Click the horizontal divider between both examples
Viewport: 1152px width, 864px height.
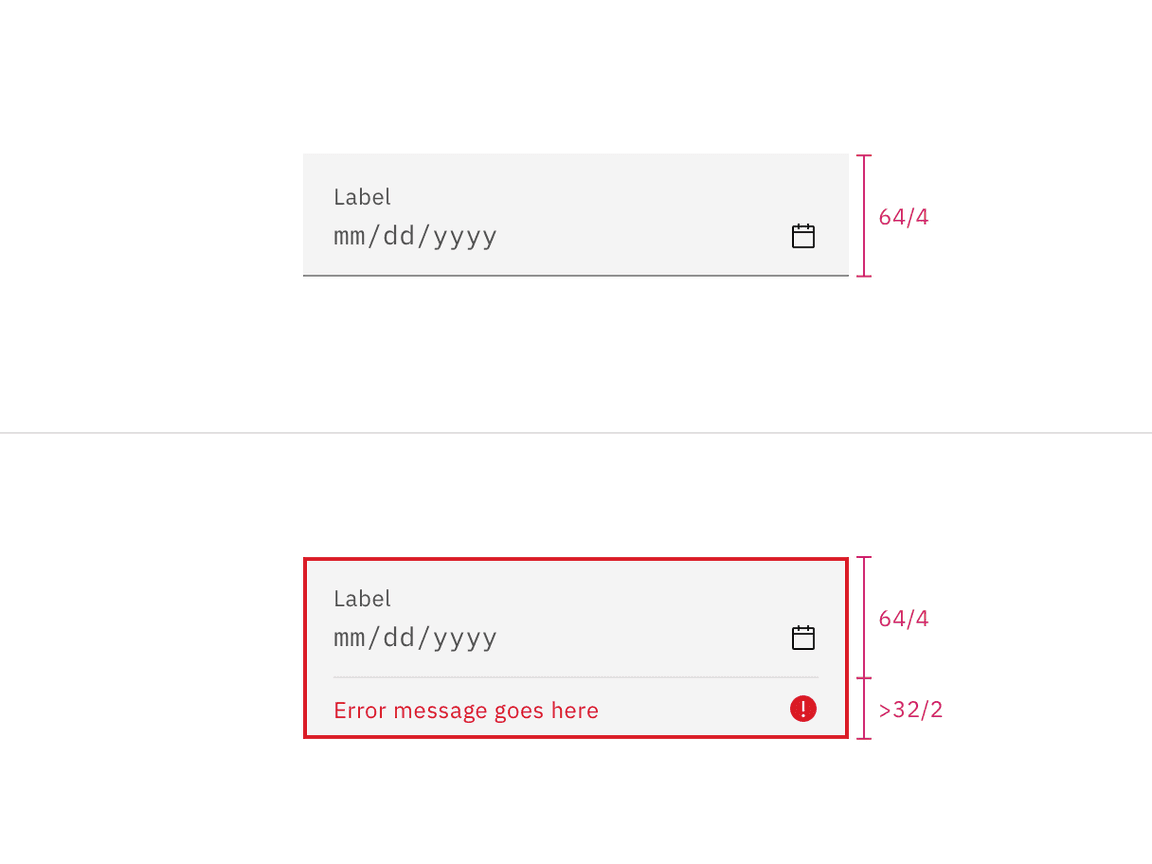point(576,433)
